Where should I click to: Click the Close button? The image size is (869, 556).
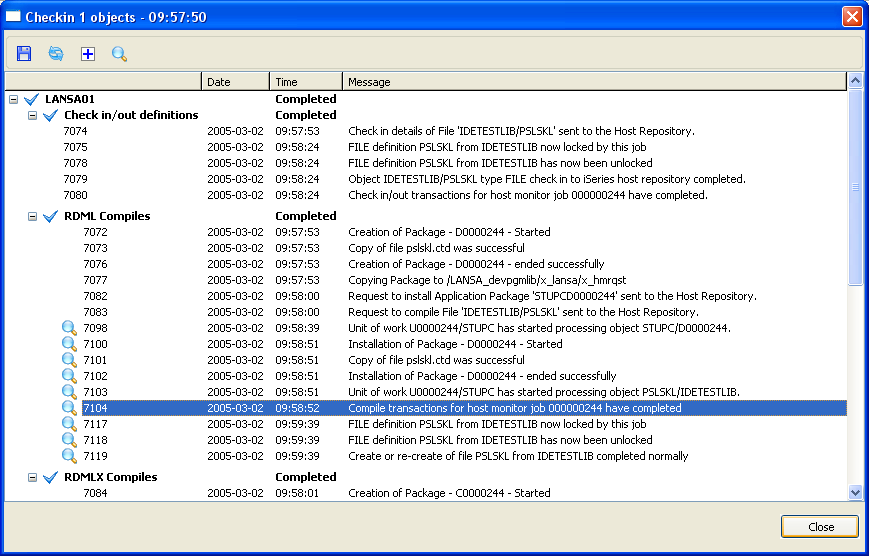pyautogui.click(x=819, y=527)
